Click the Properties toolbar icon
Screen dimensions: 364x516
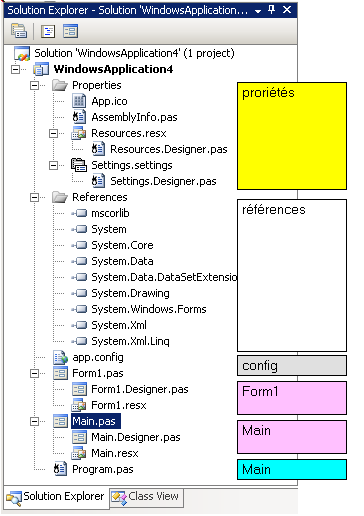19,31
